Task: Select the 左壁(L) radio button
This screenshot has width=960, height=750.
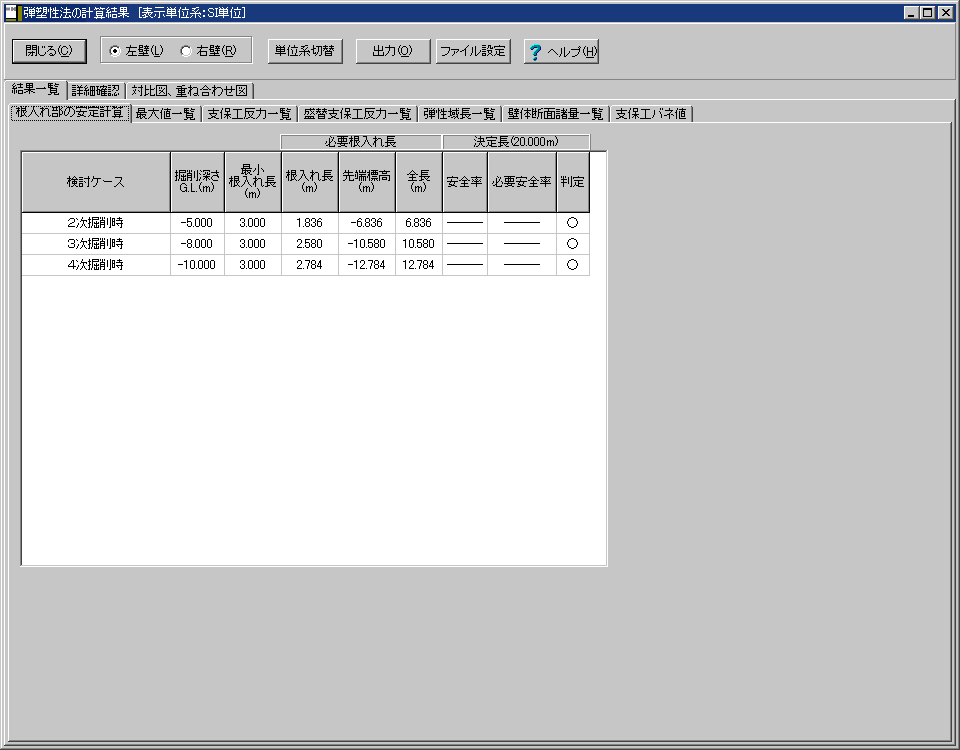Action: click(x=115, y=51)
